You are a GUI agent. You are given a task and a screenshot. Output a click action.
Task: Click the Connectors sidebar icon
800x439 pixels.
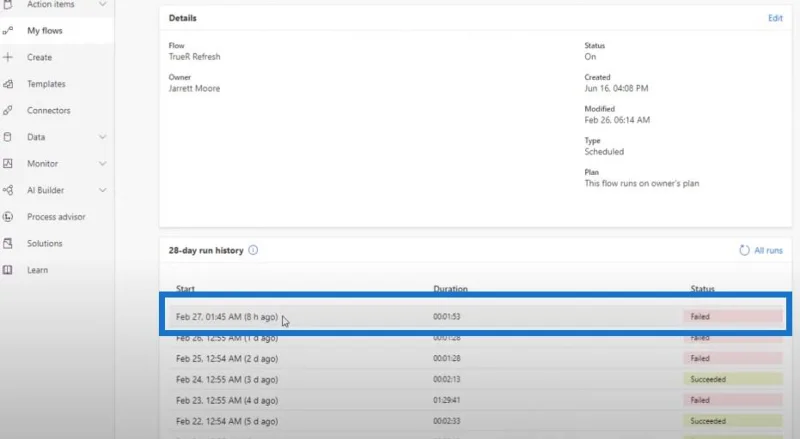[x=8, y=111]
